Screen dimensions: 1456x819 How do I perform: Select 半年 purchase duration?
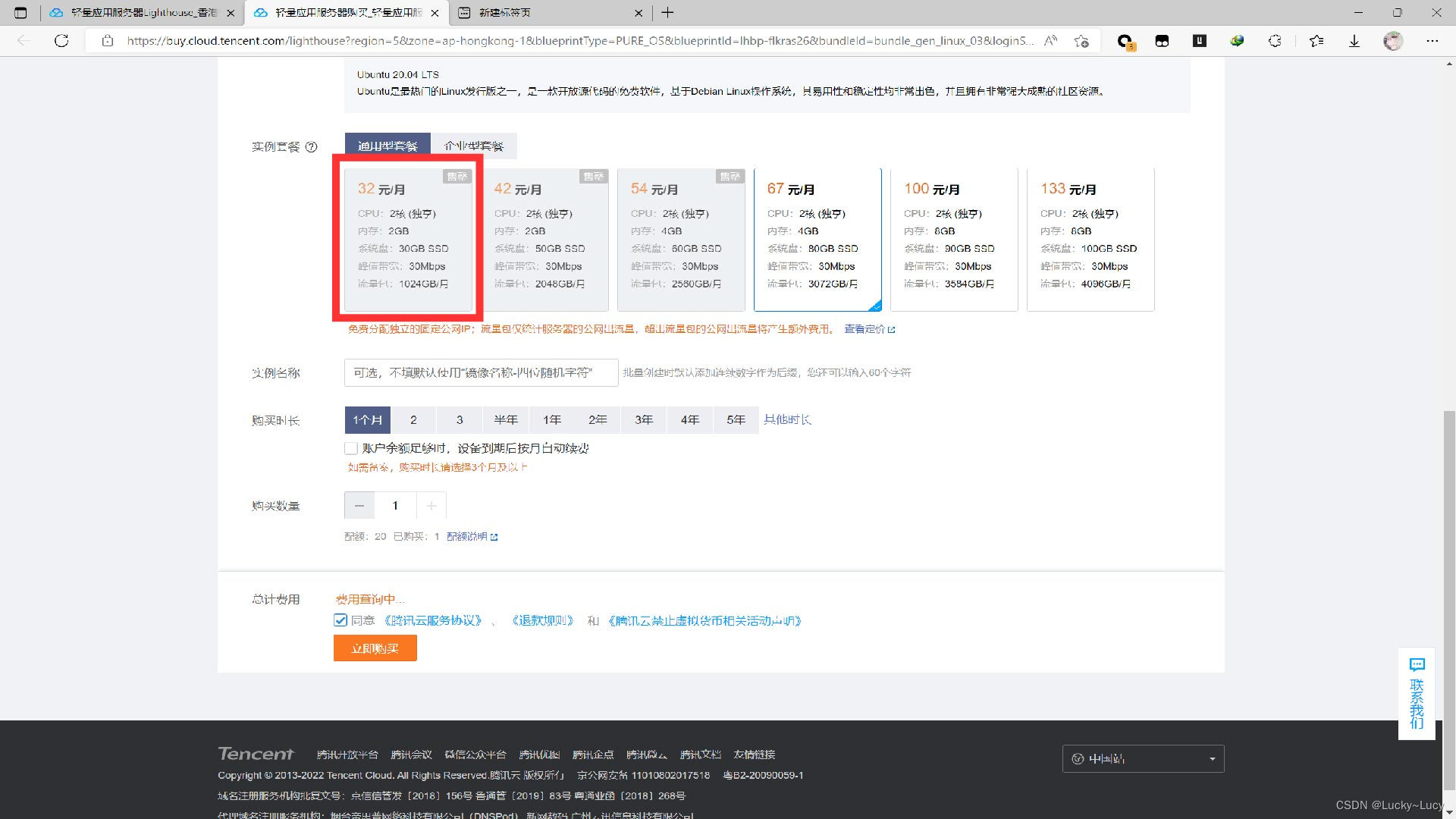pyautogui.click(x=506, y=419)
